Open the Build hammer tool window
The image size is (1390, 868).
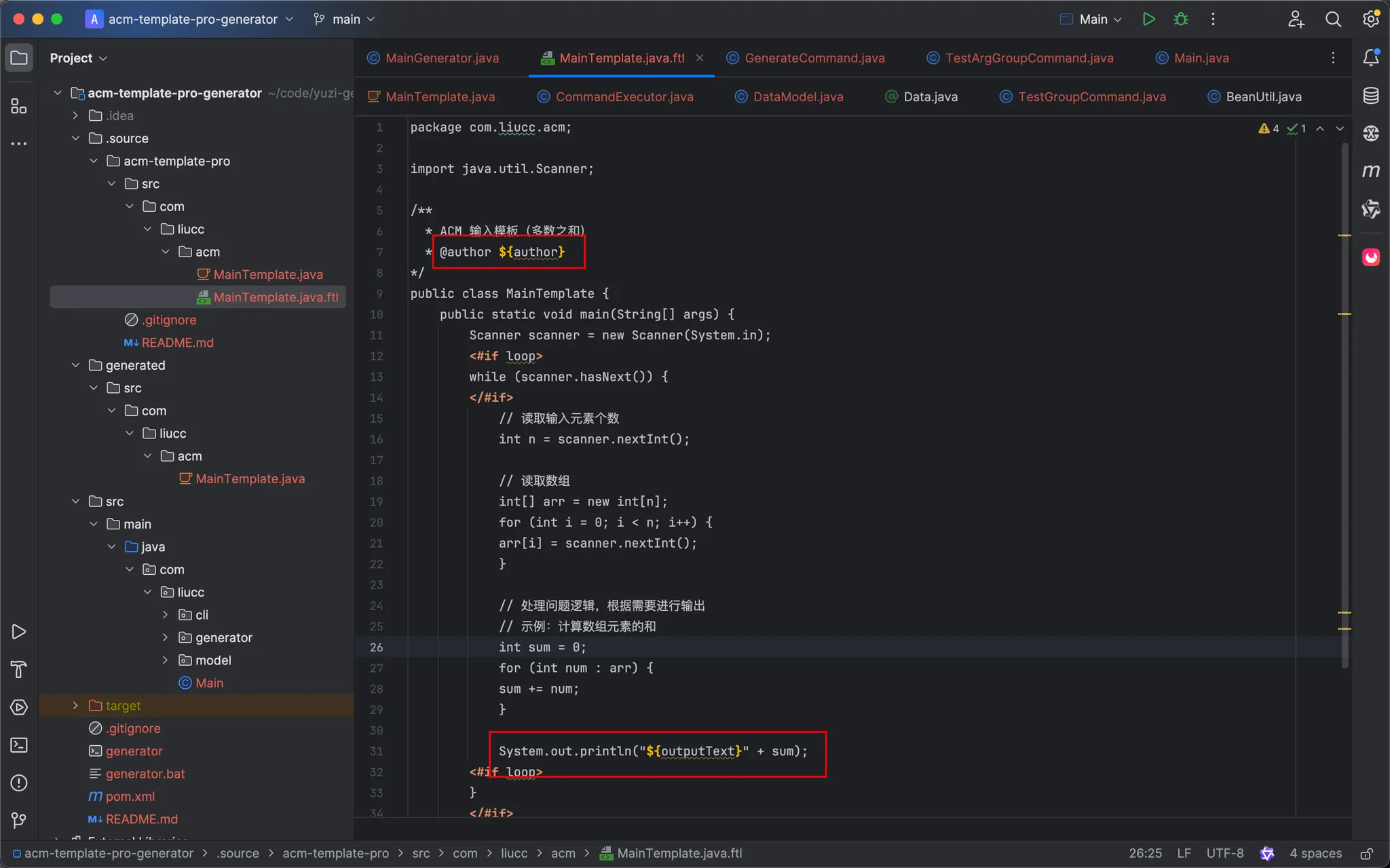(19, 670)
